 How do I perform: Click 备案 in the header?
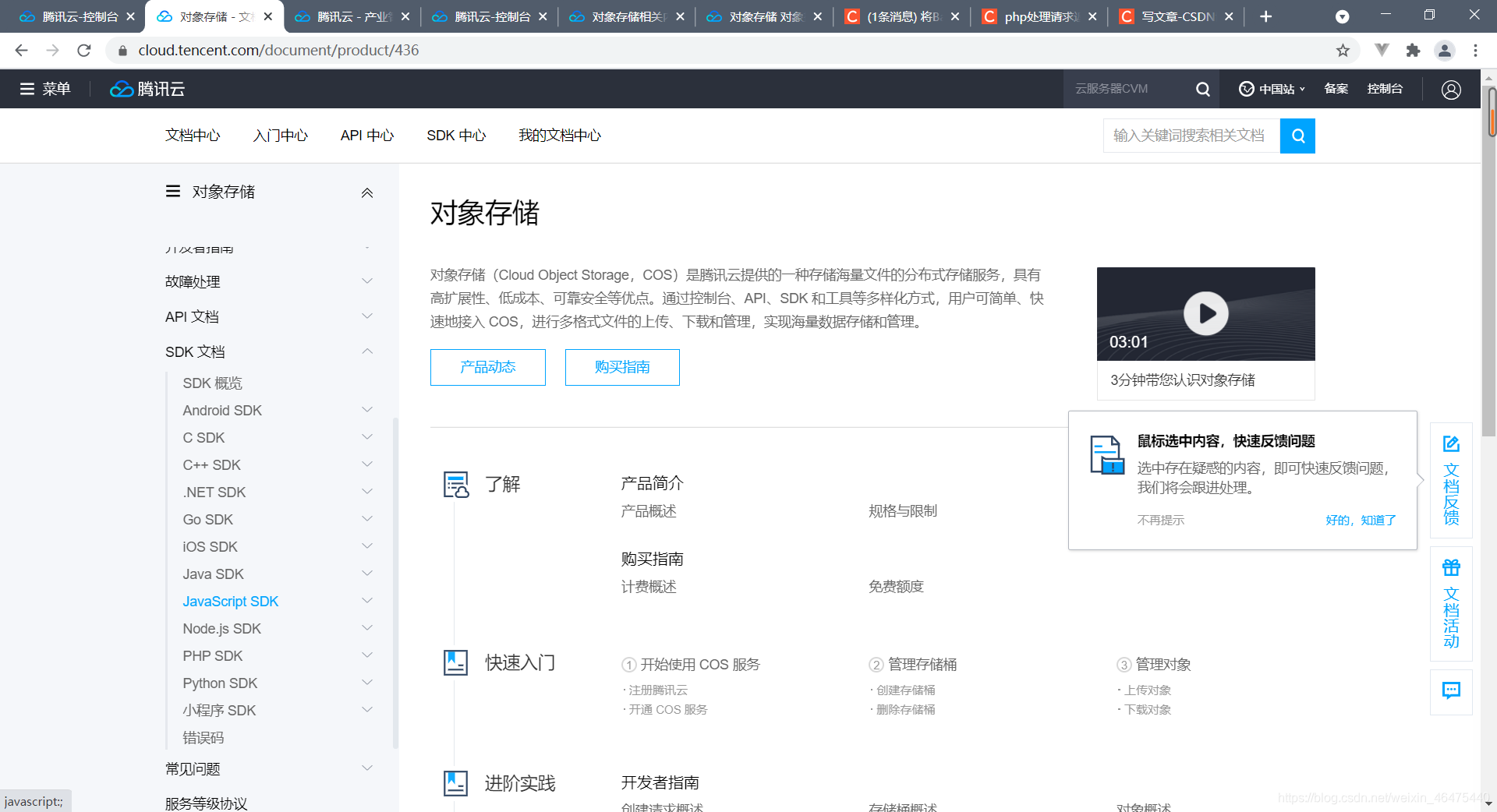click(x=1336, y=89)
